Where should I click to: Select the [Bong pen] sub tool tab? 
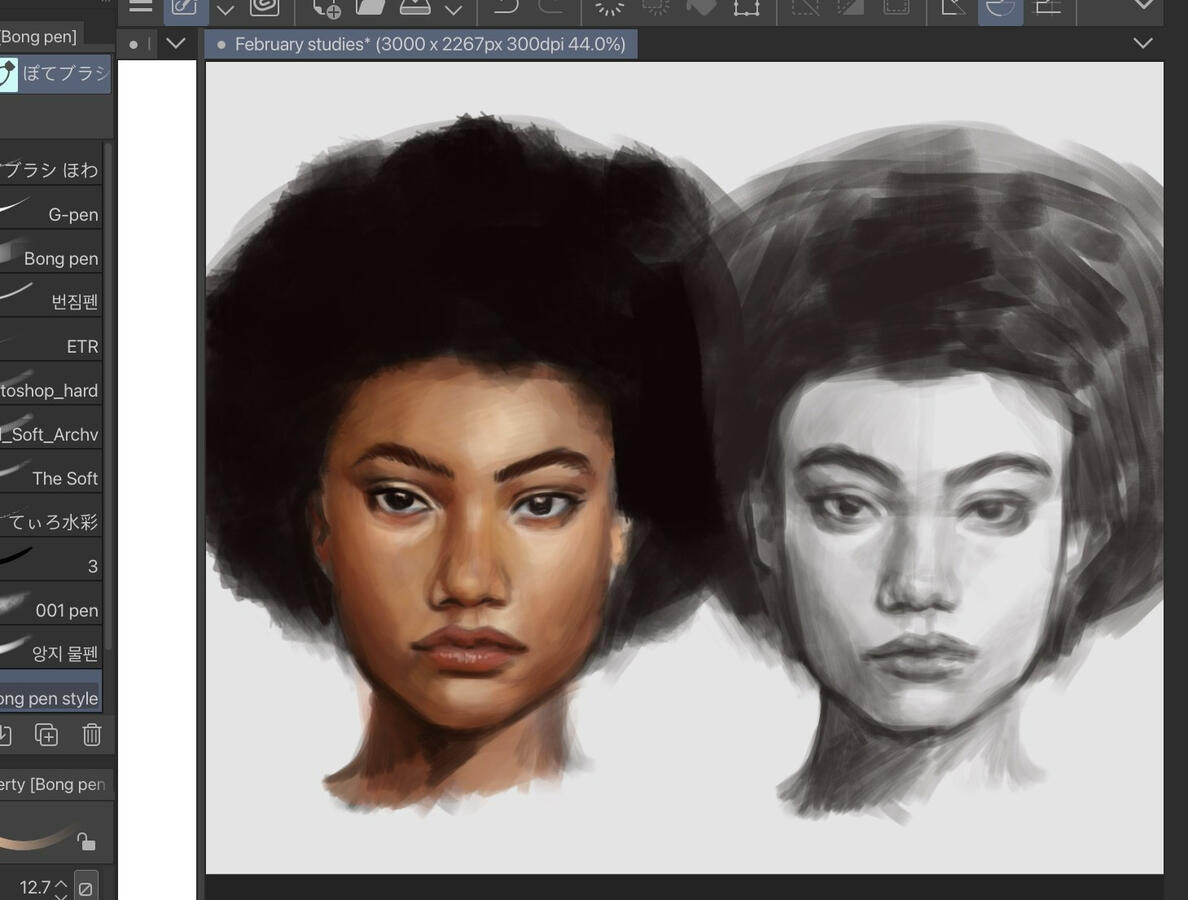pos(40,37)
